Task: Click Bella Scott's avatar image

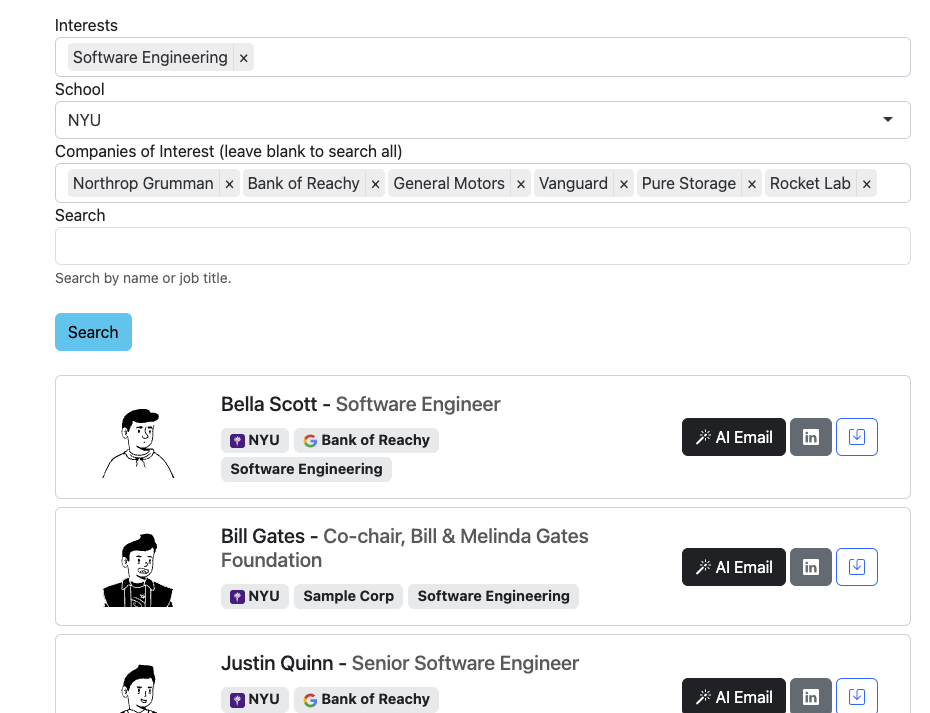Action: coord(138,443)
